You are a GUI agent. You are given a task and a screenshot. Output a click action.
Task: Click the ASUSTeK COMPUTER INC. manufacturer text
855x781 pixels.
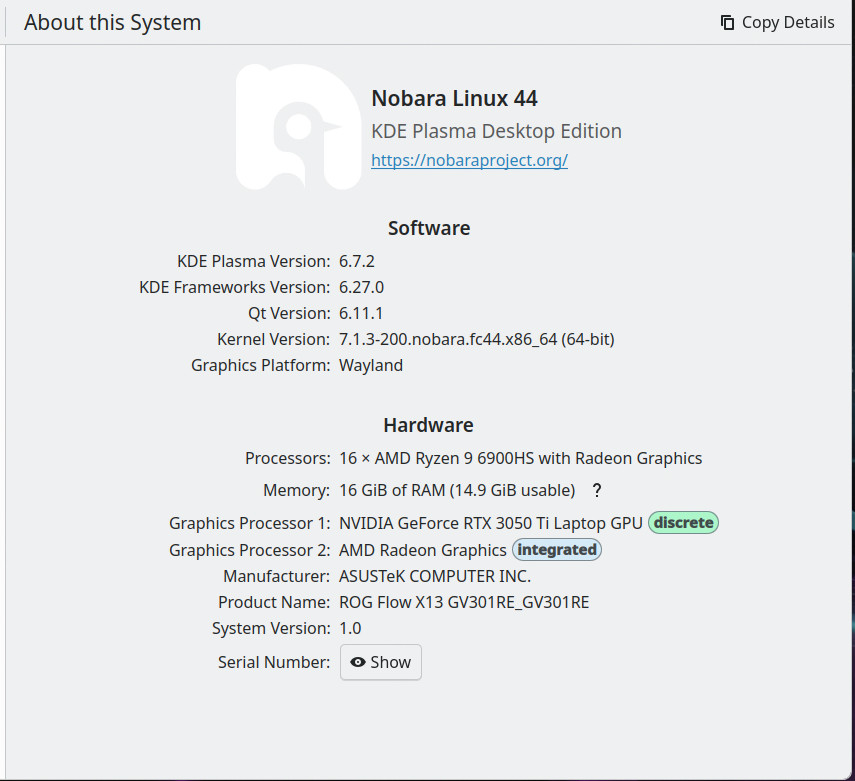[x=435, y=576]
